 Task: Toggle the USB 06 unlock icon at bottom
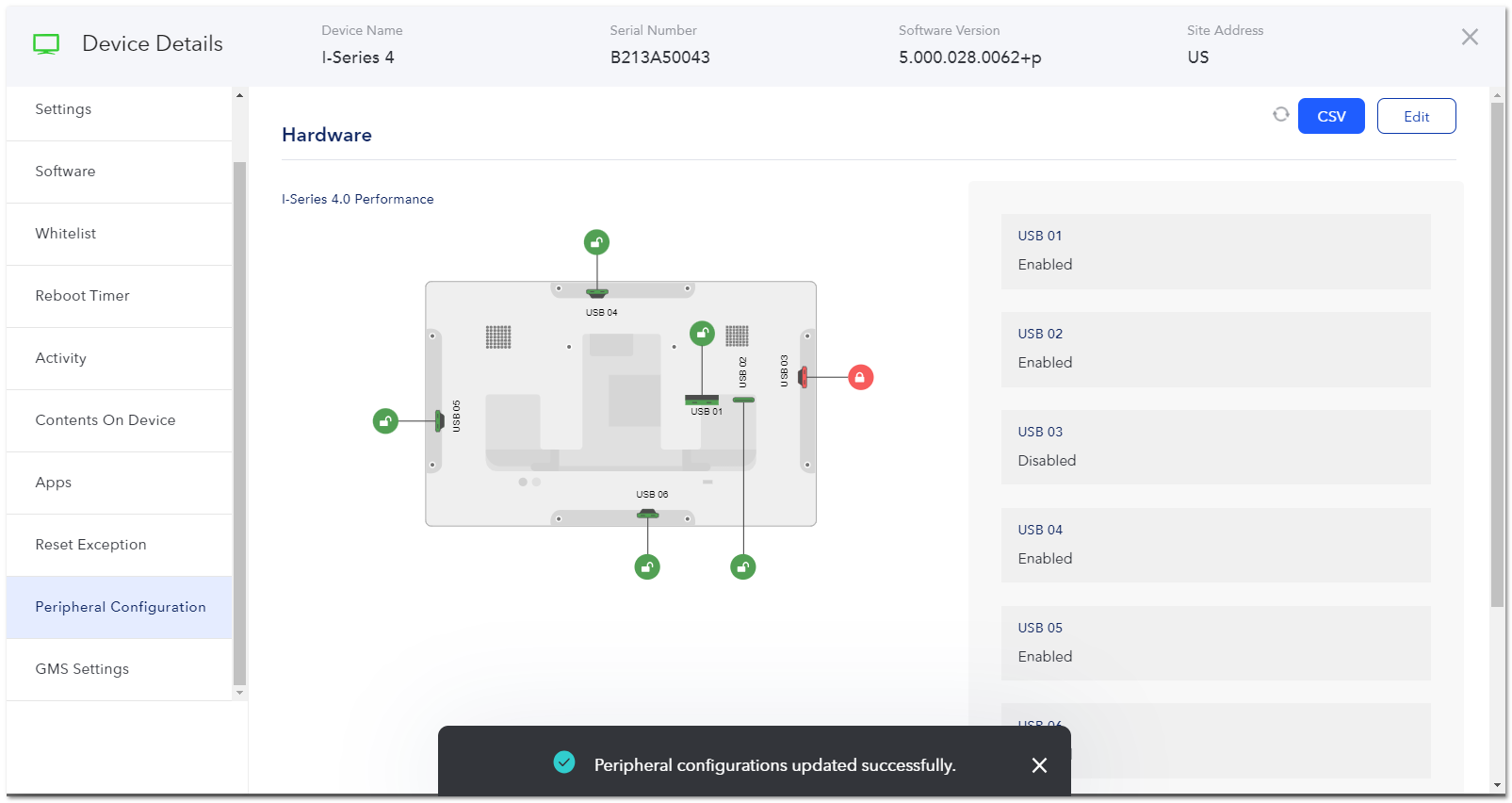[647, 566]
